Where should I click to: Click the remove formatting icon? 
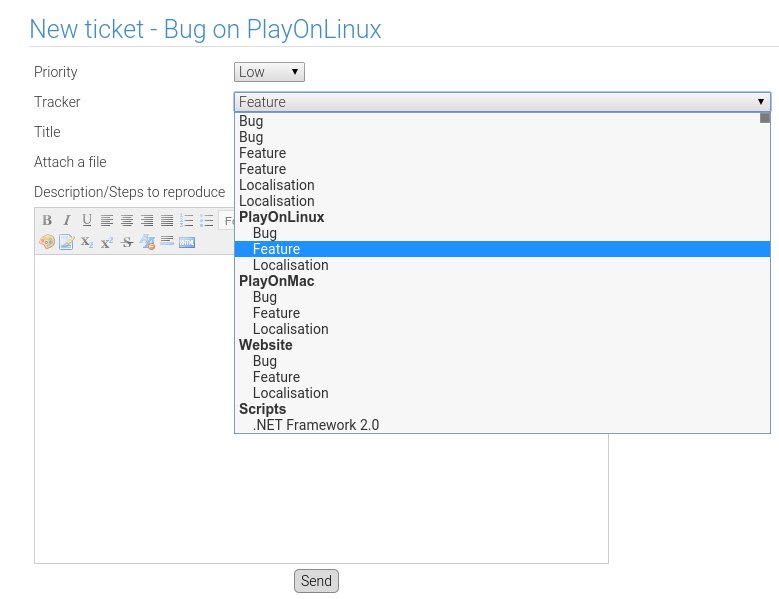point(147,242)
